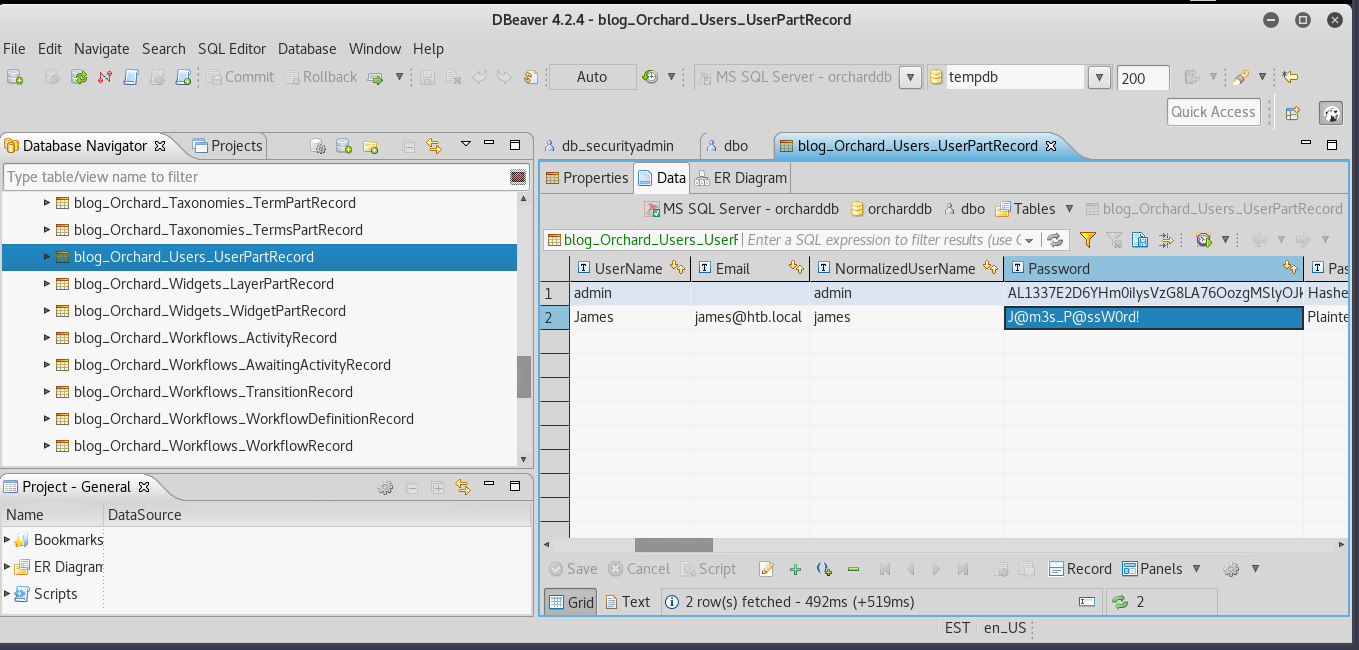The width and height of the screenshot is (1359, 650).
Task: Click refresh icon in status bar
Action: 1120,602
